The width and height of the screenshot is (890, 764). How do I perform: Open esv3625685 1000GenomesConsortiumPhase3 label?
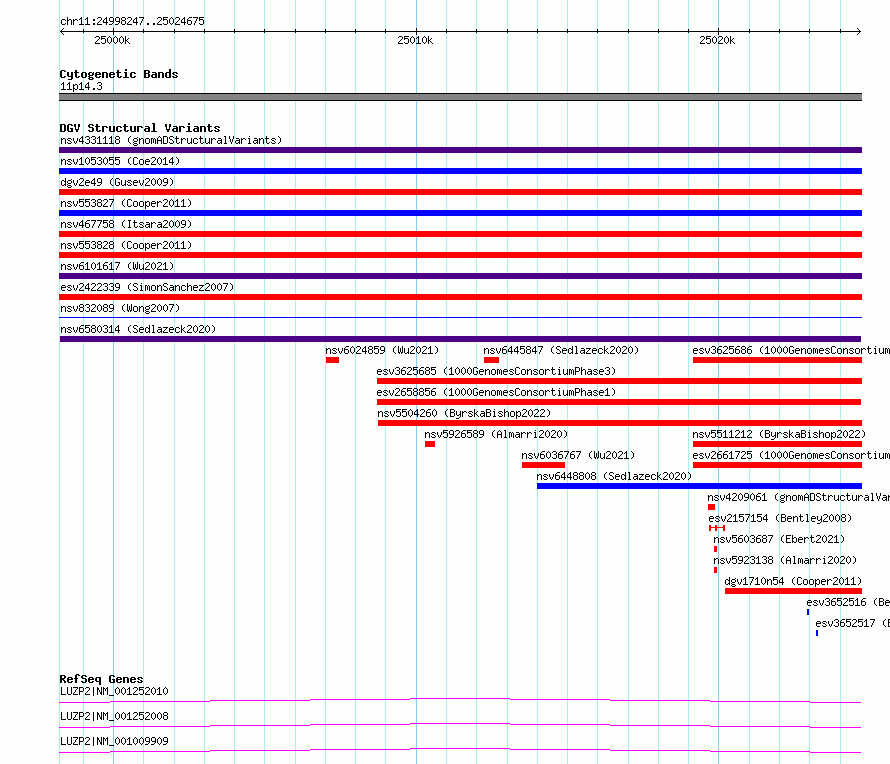coord(496,371)
